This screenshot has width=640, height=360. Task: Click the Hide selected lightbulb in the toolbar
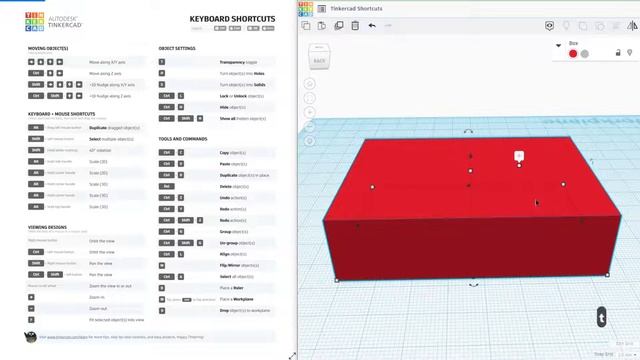[566, 26]
